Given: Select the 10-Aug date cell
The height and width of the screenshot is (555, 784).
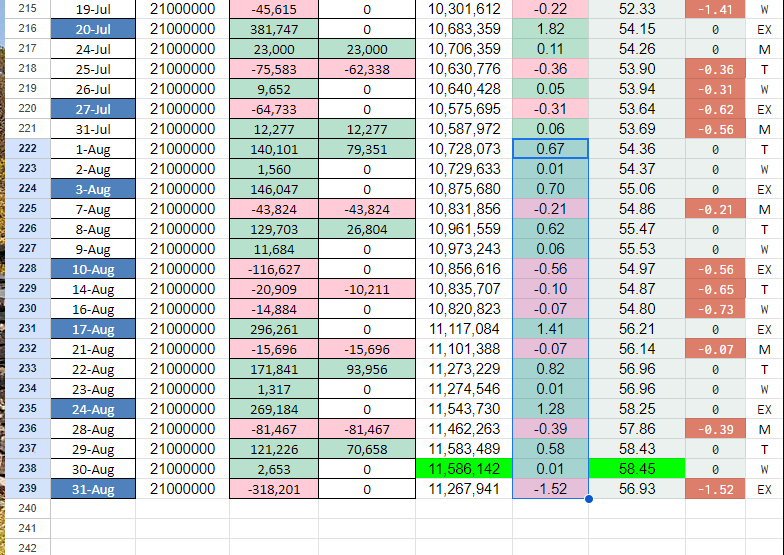Looking at the screenshot, I should (93, 269).
